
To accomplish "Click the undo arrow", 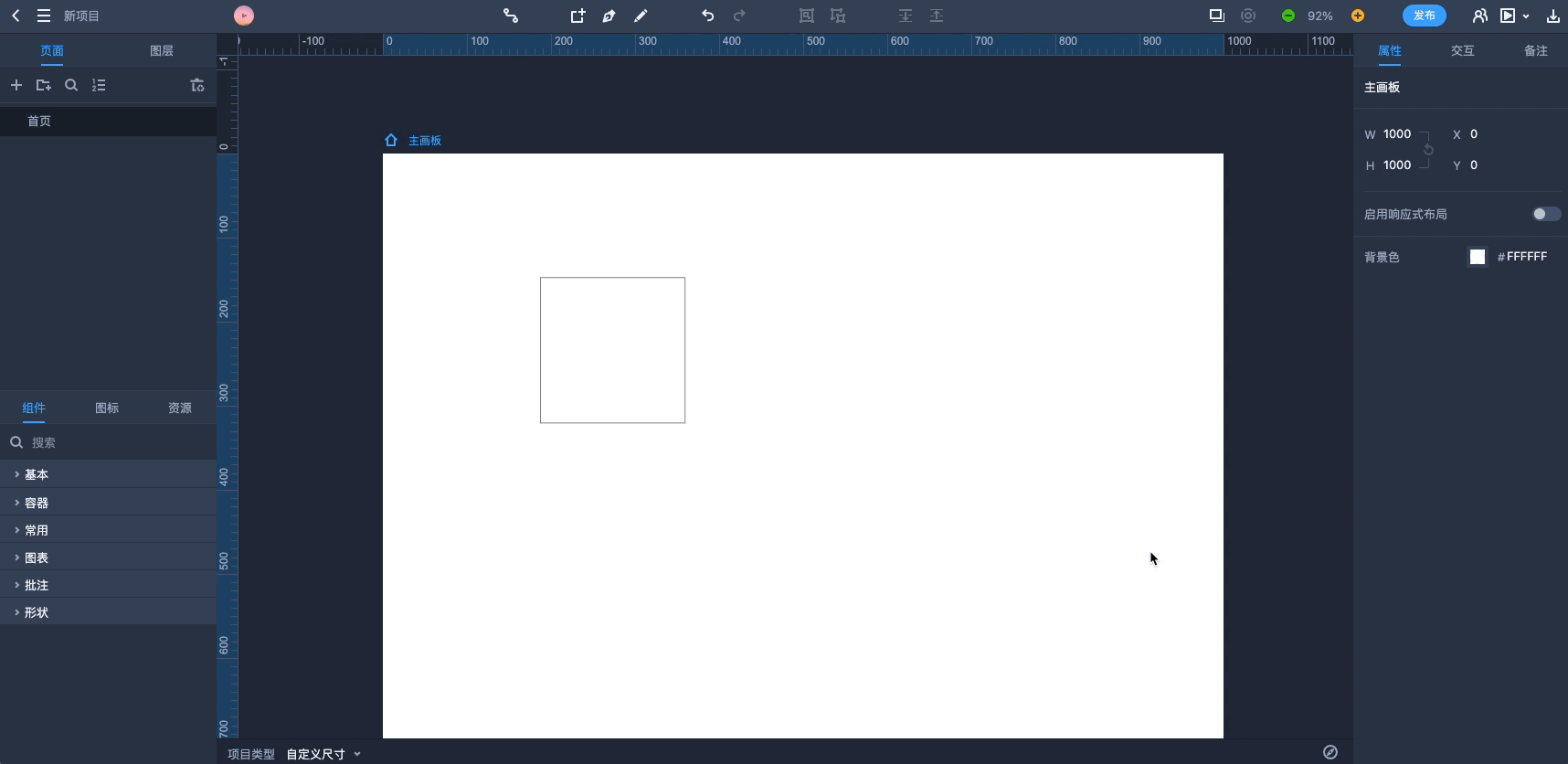I will pos(707,16).
